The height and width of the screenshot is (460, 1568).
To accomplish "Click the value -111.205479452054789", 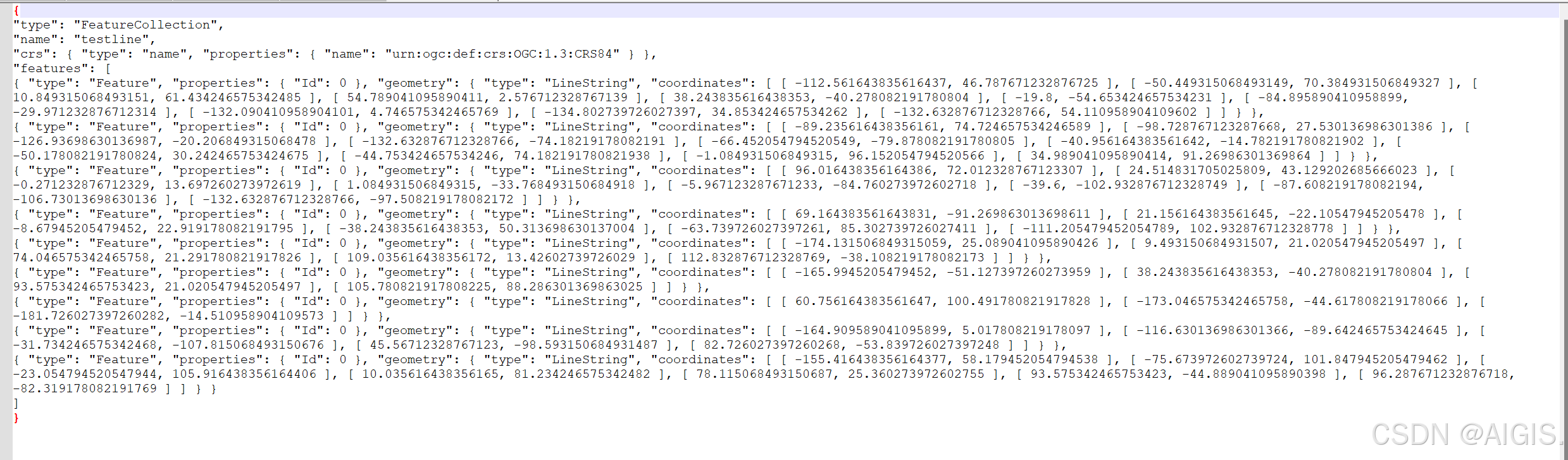I will (1098, 228).
